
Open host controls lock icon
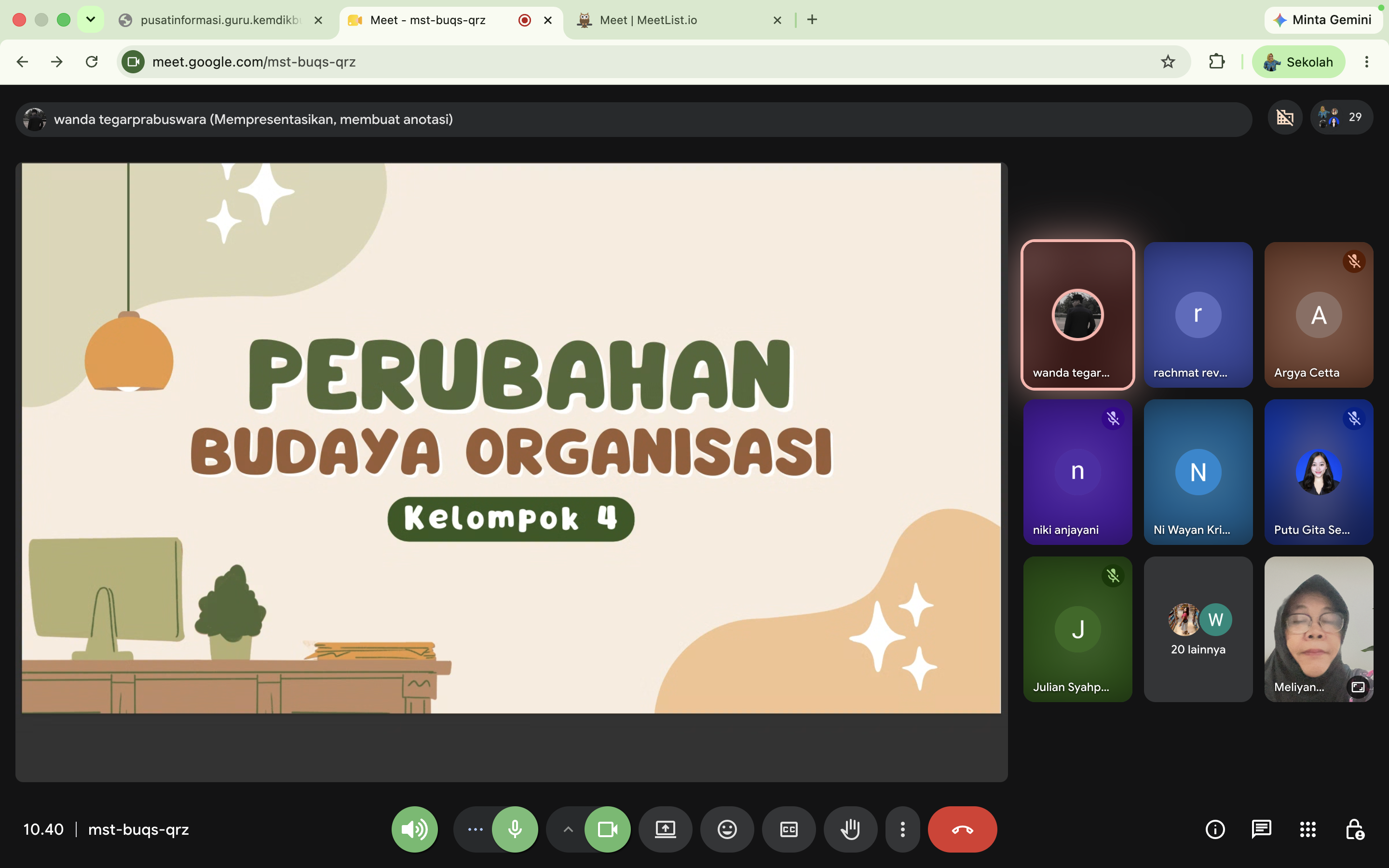(1355, 829)
